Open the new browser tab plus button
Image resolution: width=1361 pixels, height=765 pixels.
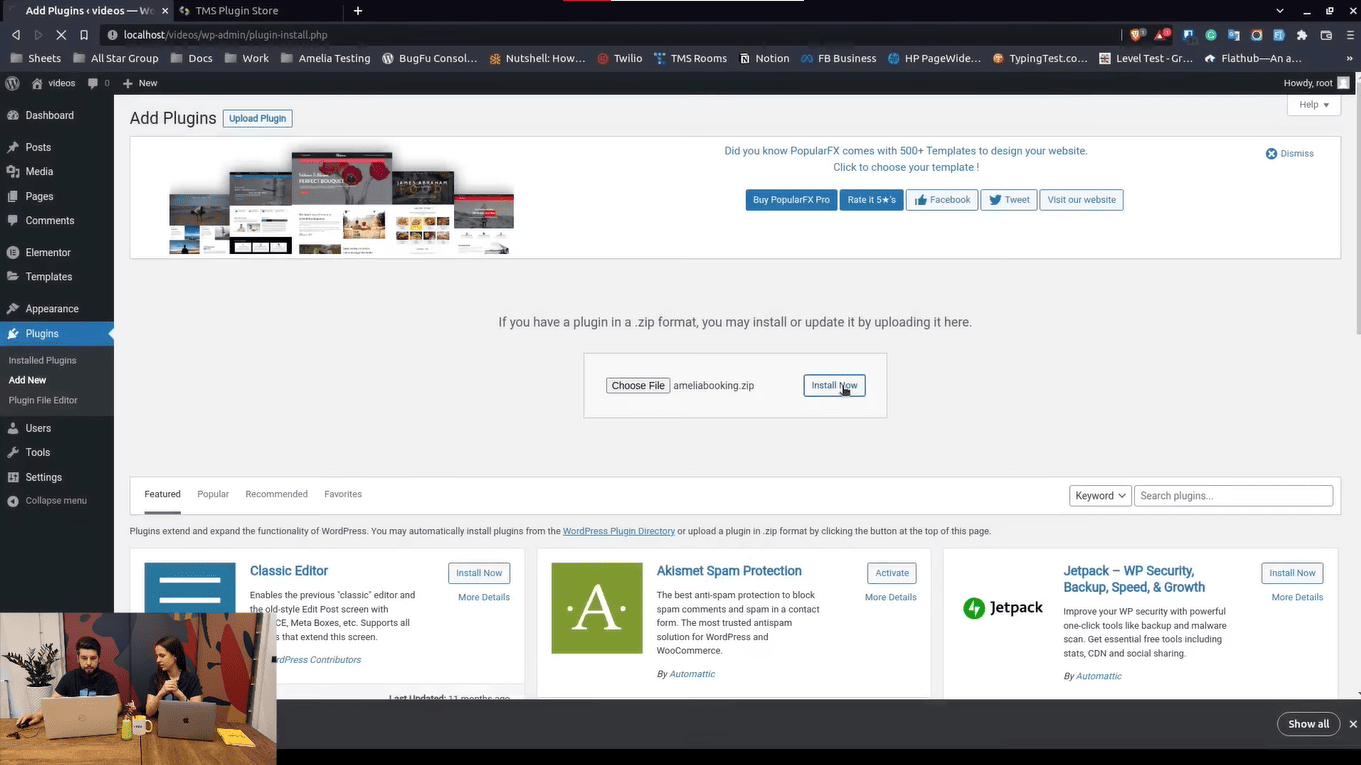[x=358, y=11]
